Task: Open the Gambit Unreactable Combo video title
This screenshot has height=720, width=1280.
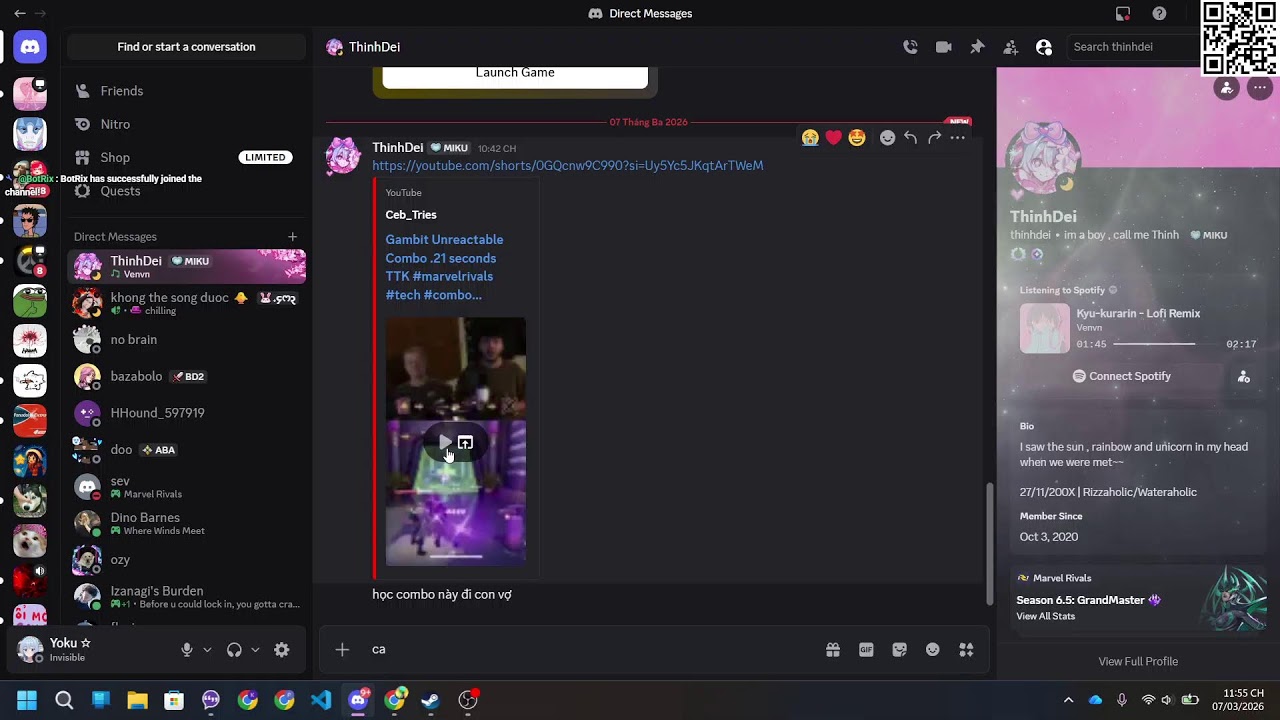Action: [x=445, y=267]
